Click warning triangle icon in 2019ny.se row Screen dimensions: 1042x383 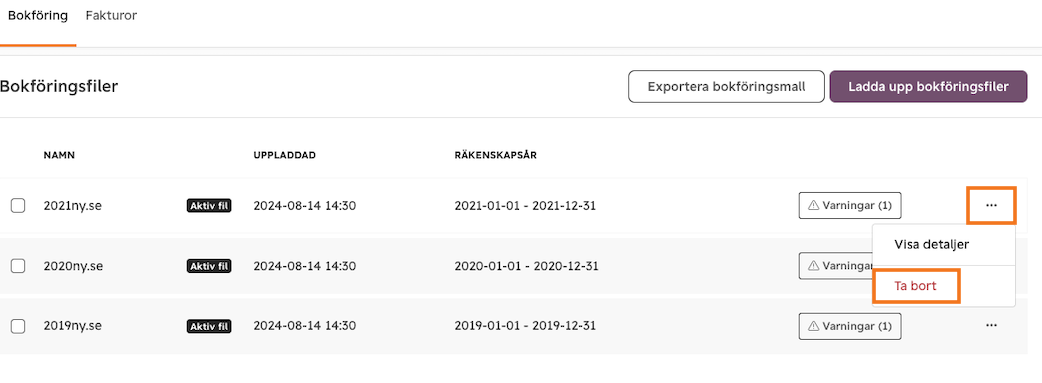click(x=813, y=326)
